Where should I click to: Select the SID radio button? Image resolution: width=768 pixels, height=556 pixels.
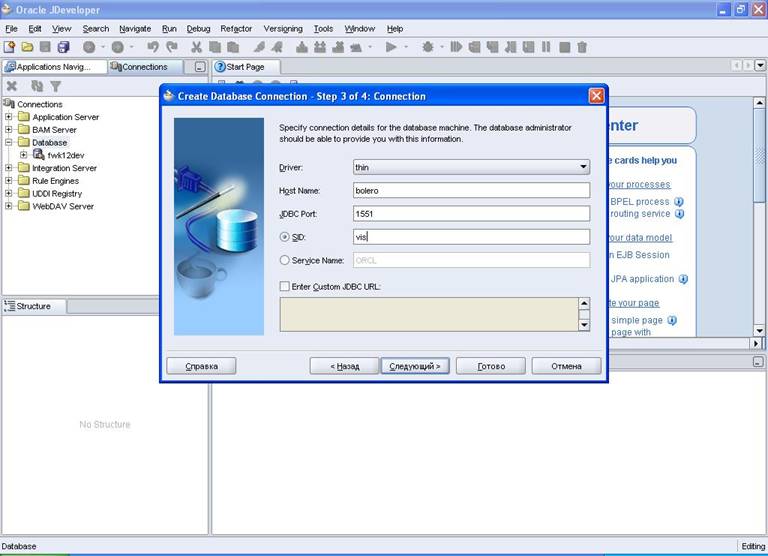[x=284, y=237]
